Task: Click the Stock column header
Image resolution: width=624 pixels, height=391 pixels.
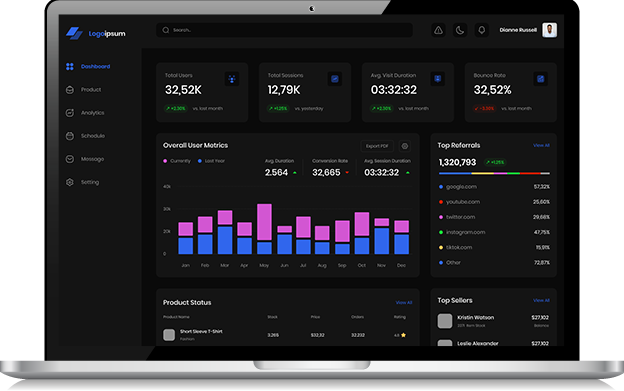Action: (x=273, y=317)
